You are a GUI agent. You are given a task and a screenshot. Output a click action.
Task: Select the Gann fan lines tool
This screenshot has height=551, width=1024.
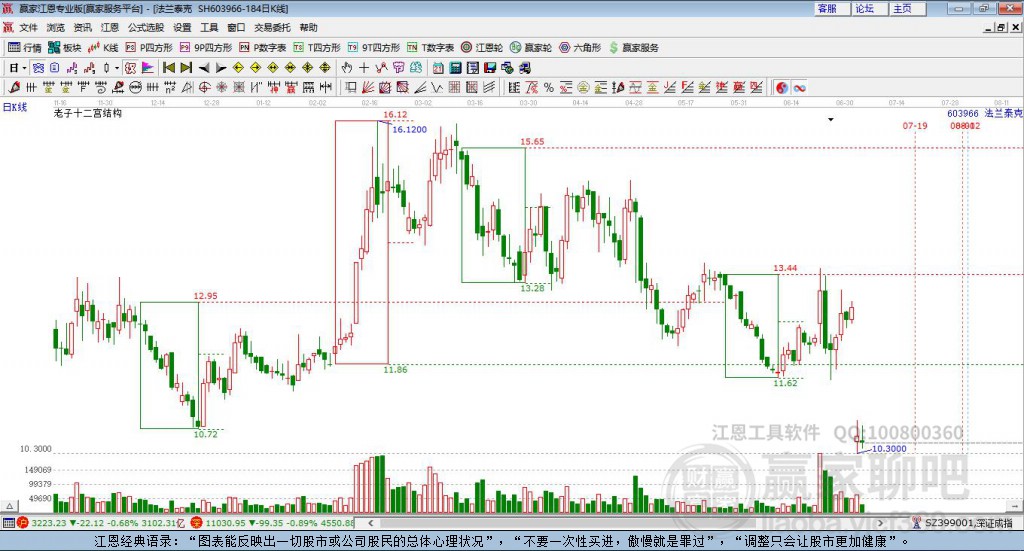[368, 87]
